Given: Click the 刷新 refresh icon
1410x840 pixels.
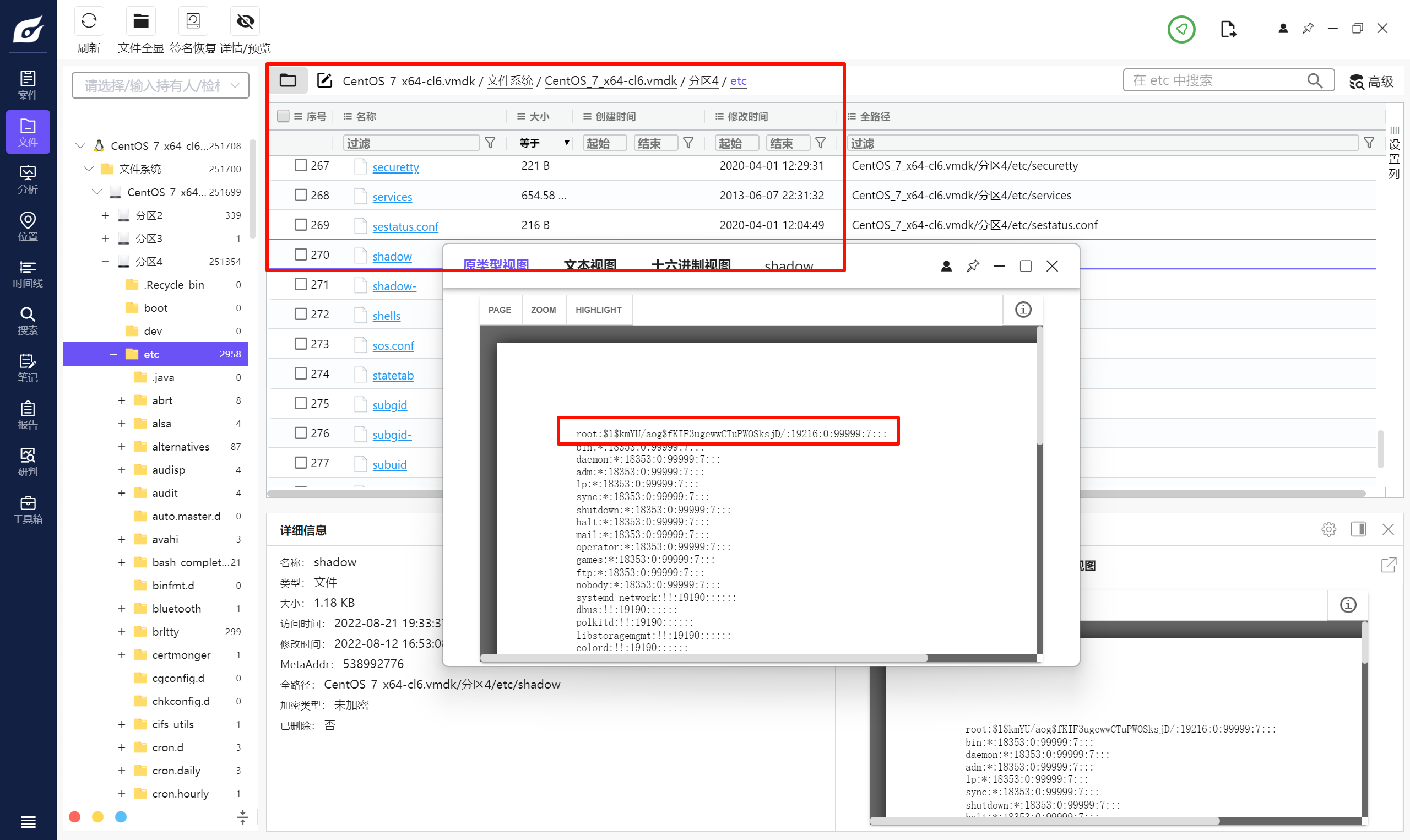Looking at the screenshot, I should click(x=89, y=21).
